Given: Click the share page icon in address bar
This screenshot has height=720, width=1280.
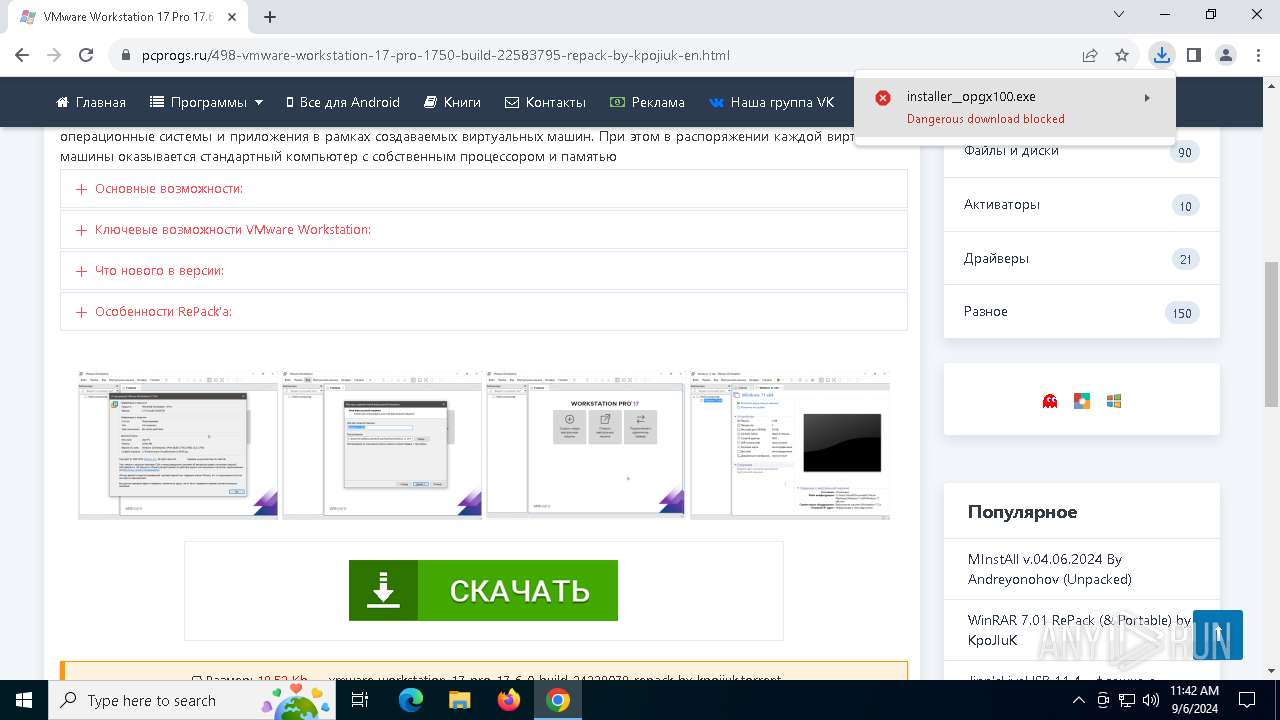Looking at the screenshot, I should pos(1090,55).
